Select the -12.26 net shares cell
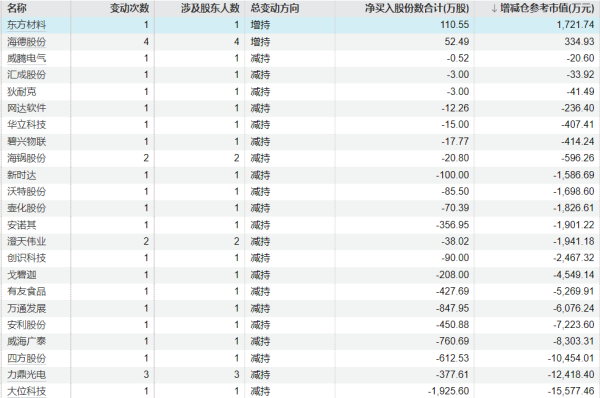Image resolution: width=600 pixels, height=398 pixels. 455,108
